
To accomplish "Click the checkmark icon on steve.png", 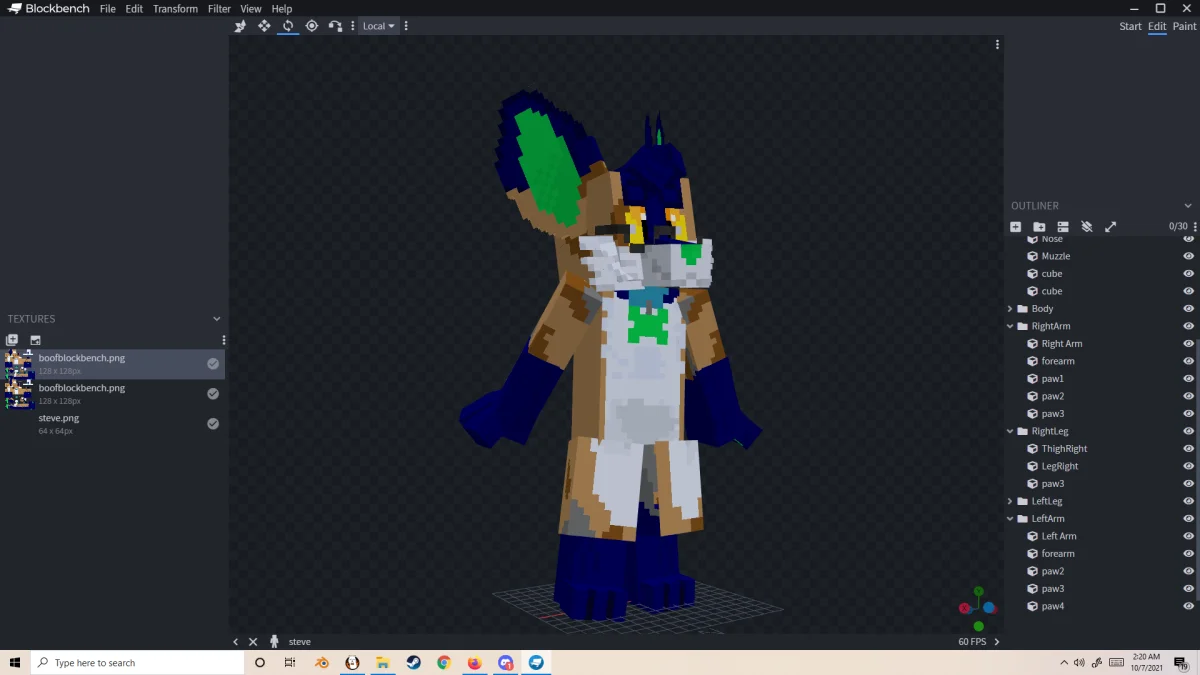I will coord(213,424).
